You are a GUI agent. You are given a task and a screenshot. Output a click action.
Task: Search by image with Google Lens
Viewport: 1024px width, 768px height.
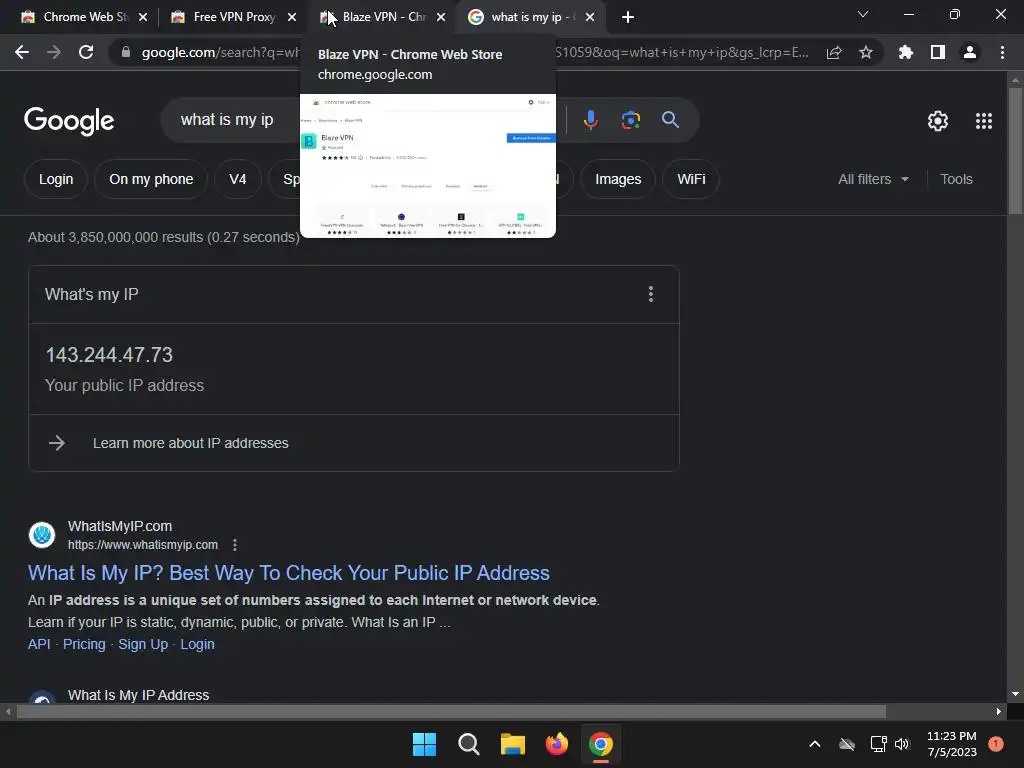[x=631, y=120]
